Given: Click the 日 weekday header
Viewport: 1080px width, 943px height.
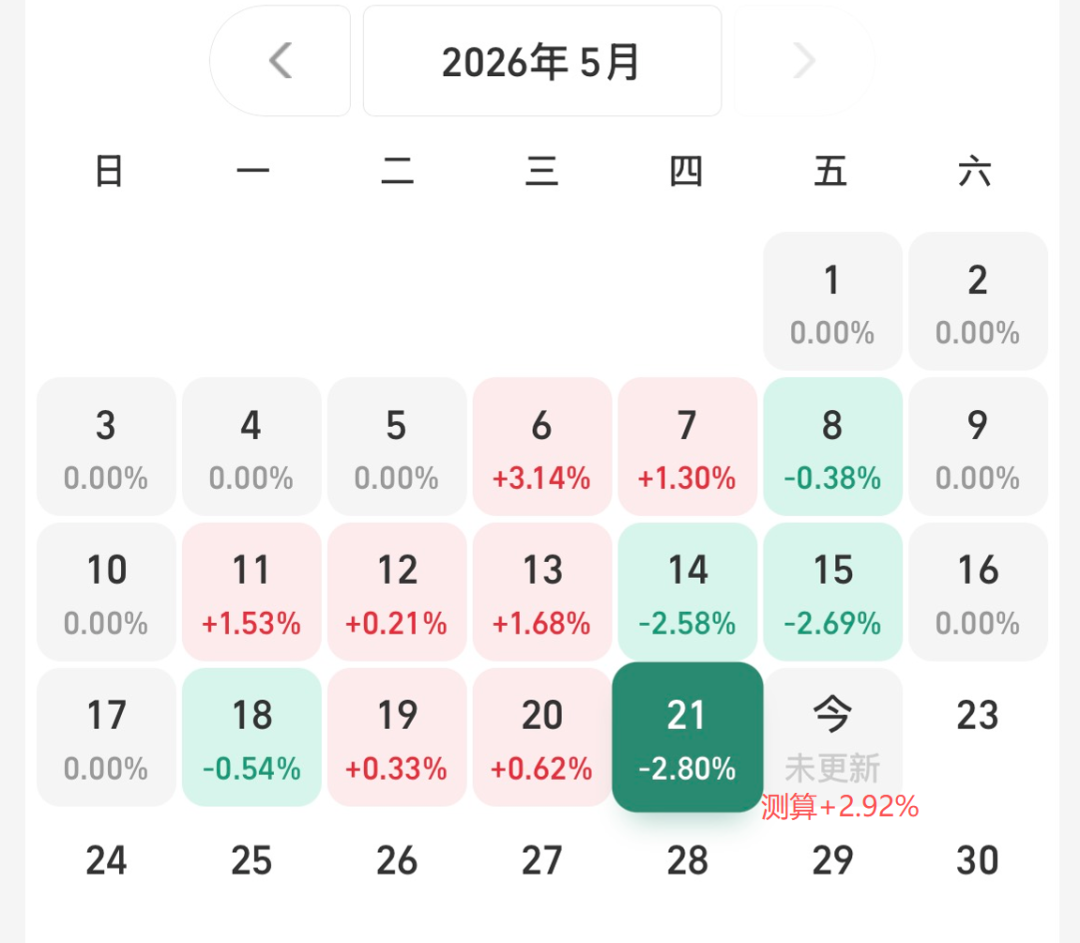Looking at the screenshot, I should point(109,171).
